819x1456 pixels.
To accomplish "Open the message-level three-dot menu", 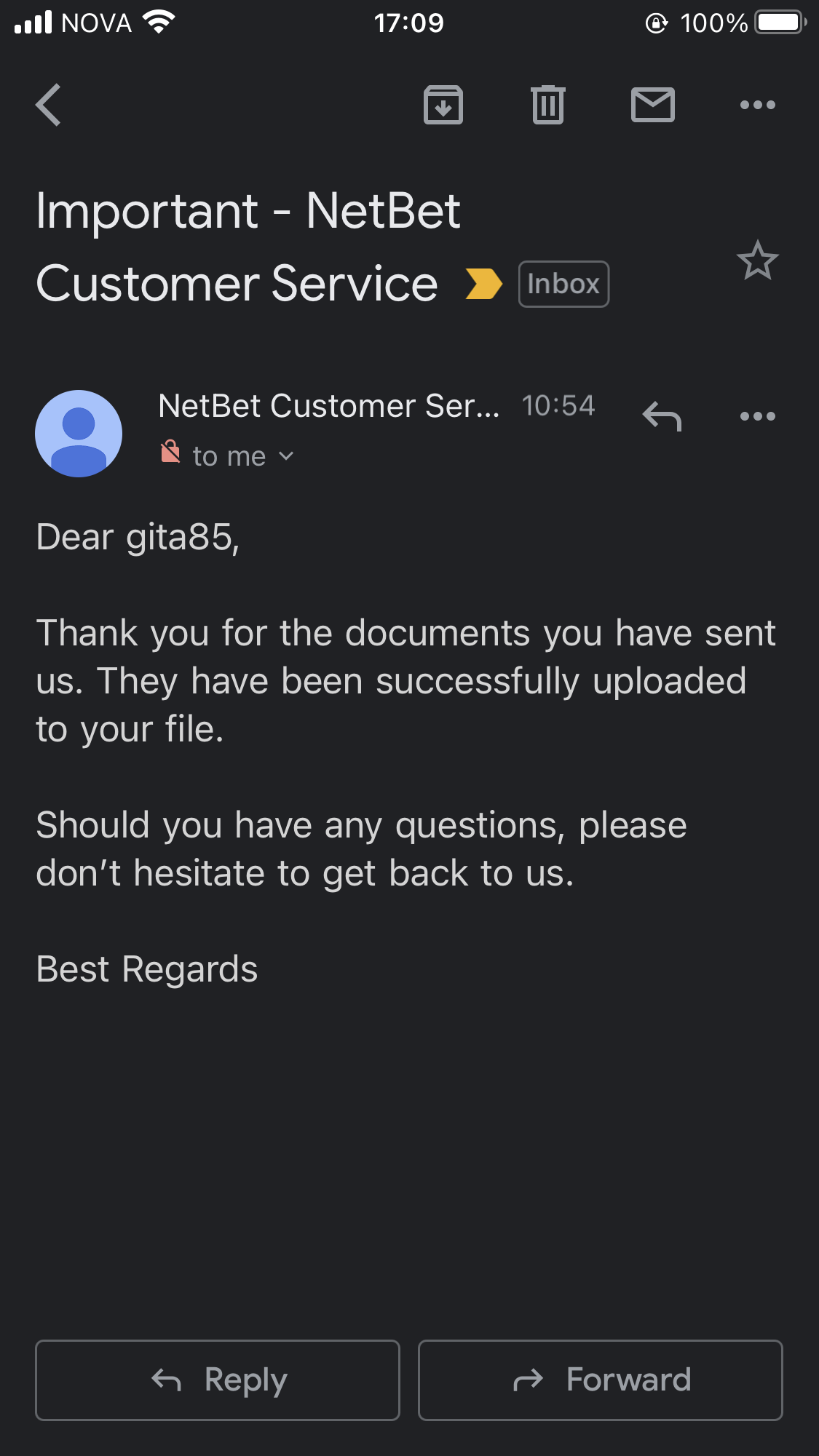I will (x=757, y=416).
